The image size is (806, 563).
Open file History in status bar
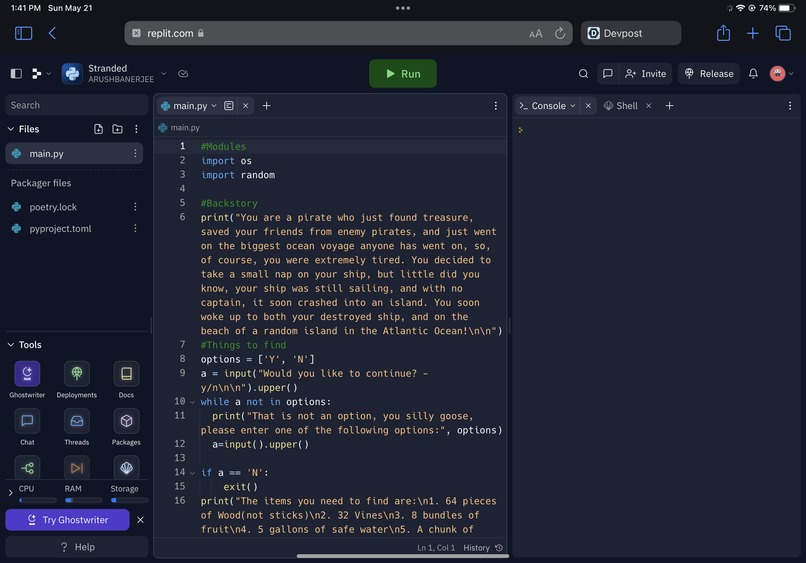483,548
